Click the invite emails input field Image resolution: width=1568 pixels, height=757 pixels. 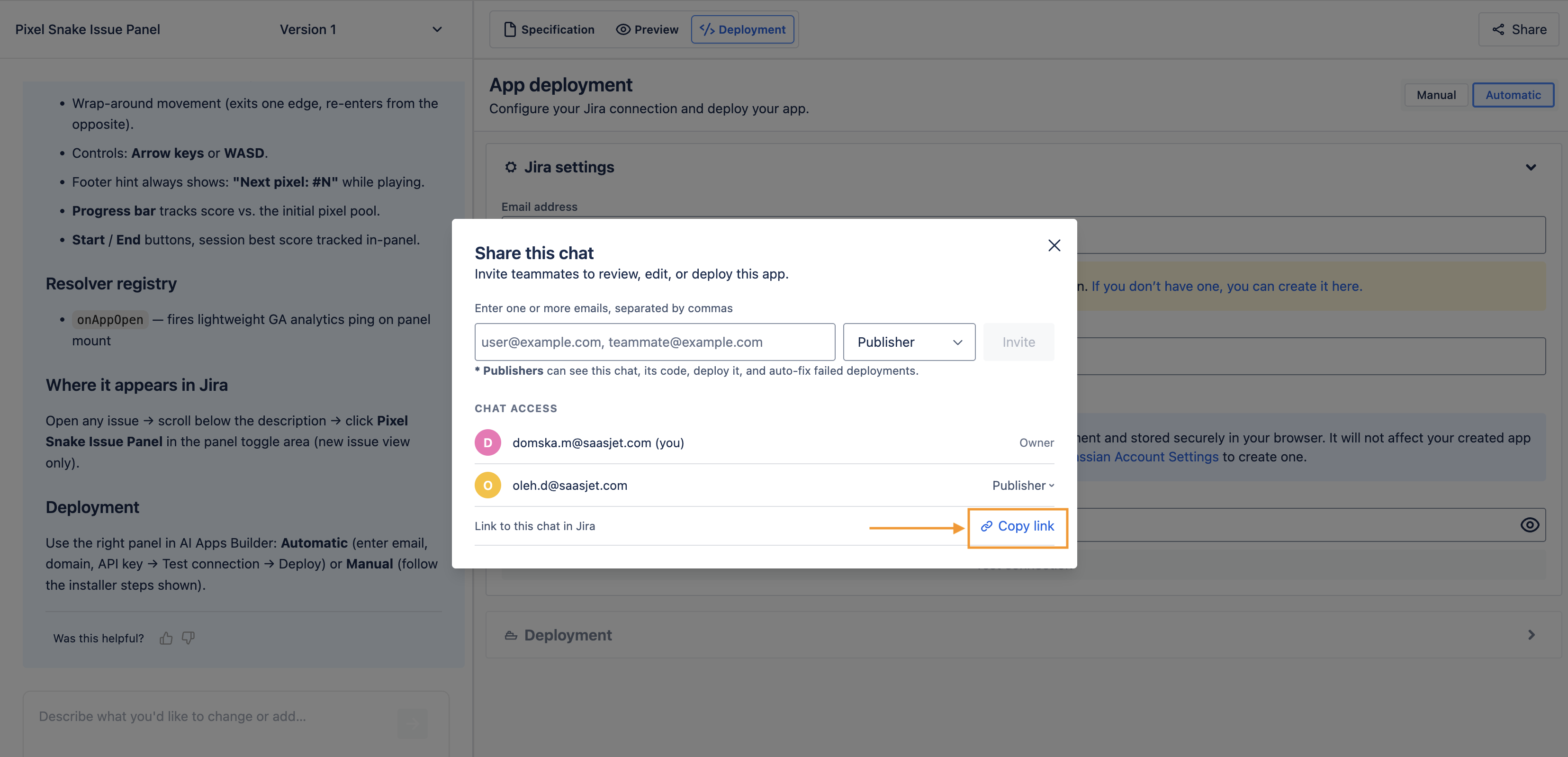(x=654, y=342)
